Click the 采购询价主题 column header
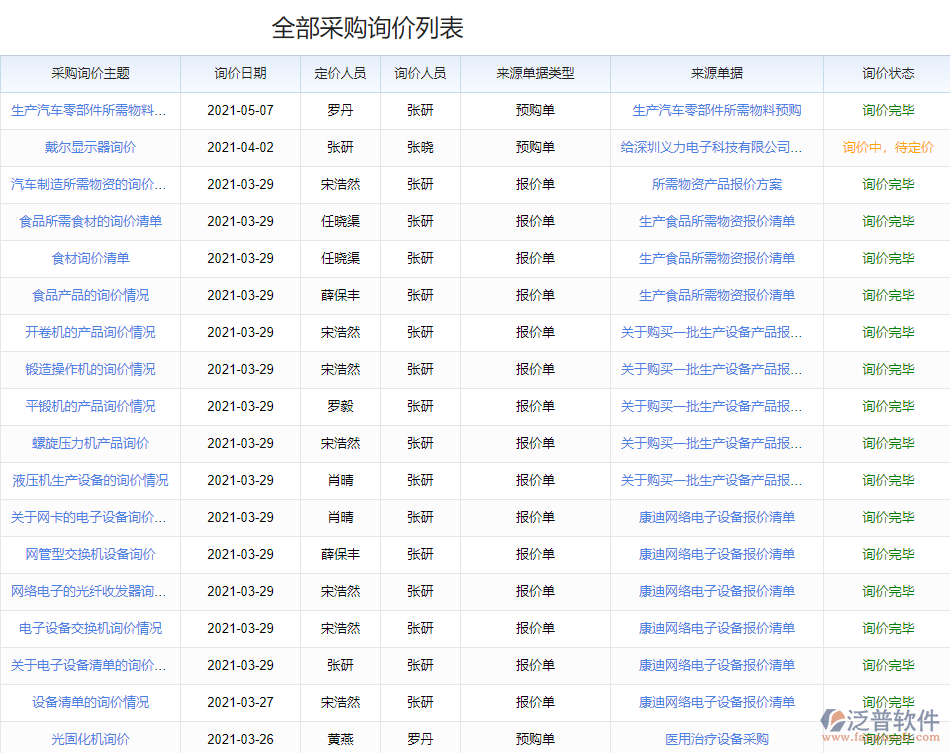This screenshot has height=753, width=950. [90, 73]
